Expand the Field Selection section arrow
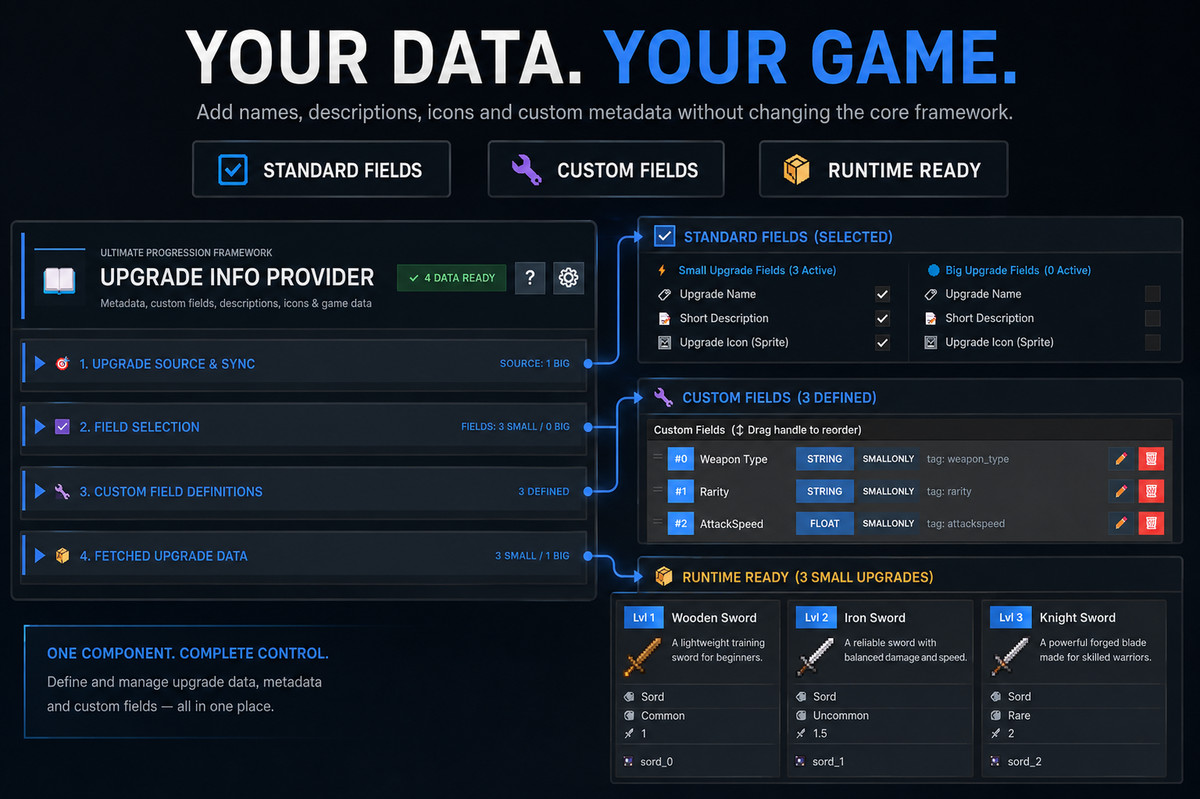This screenshot has height=799, width=1200. coord(40,427)
